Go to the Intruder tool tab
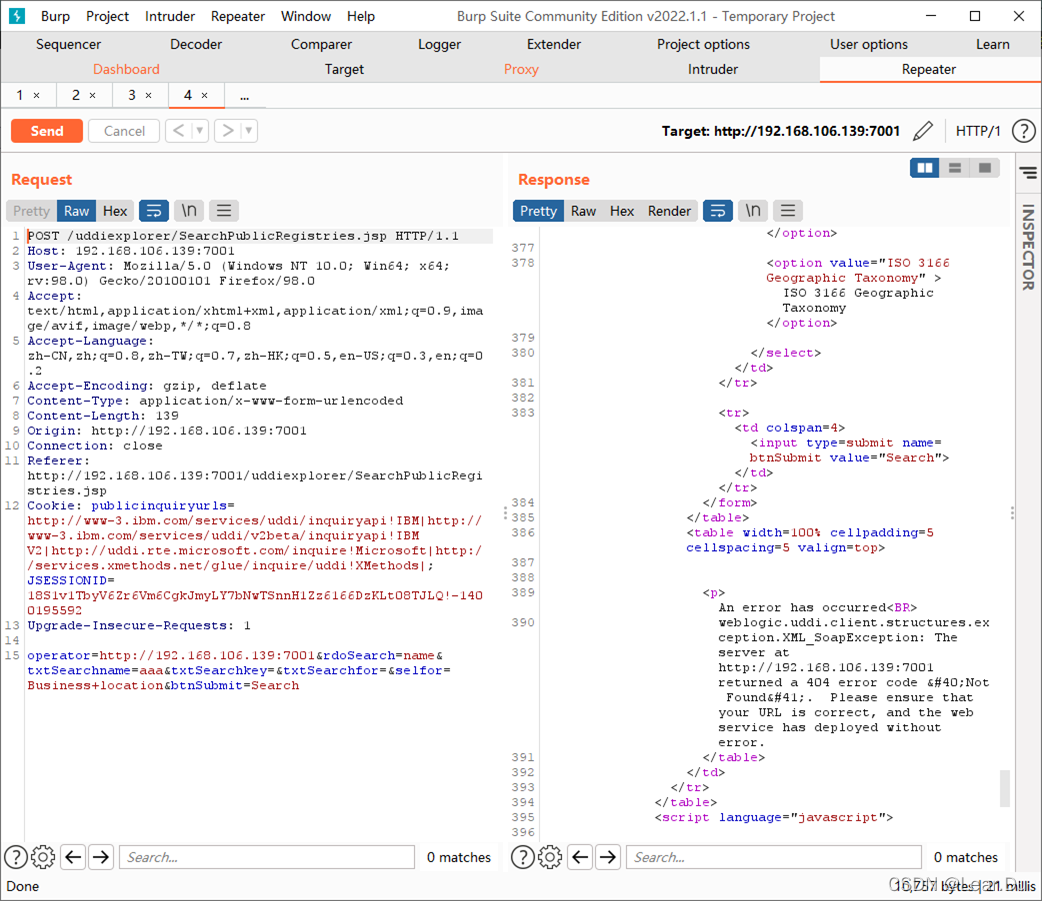The image size is (1042, 901). (712, 69)
